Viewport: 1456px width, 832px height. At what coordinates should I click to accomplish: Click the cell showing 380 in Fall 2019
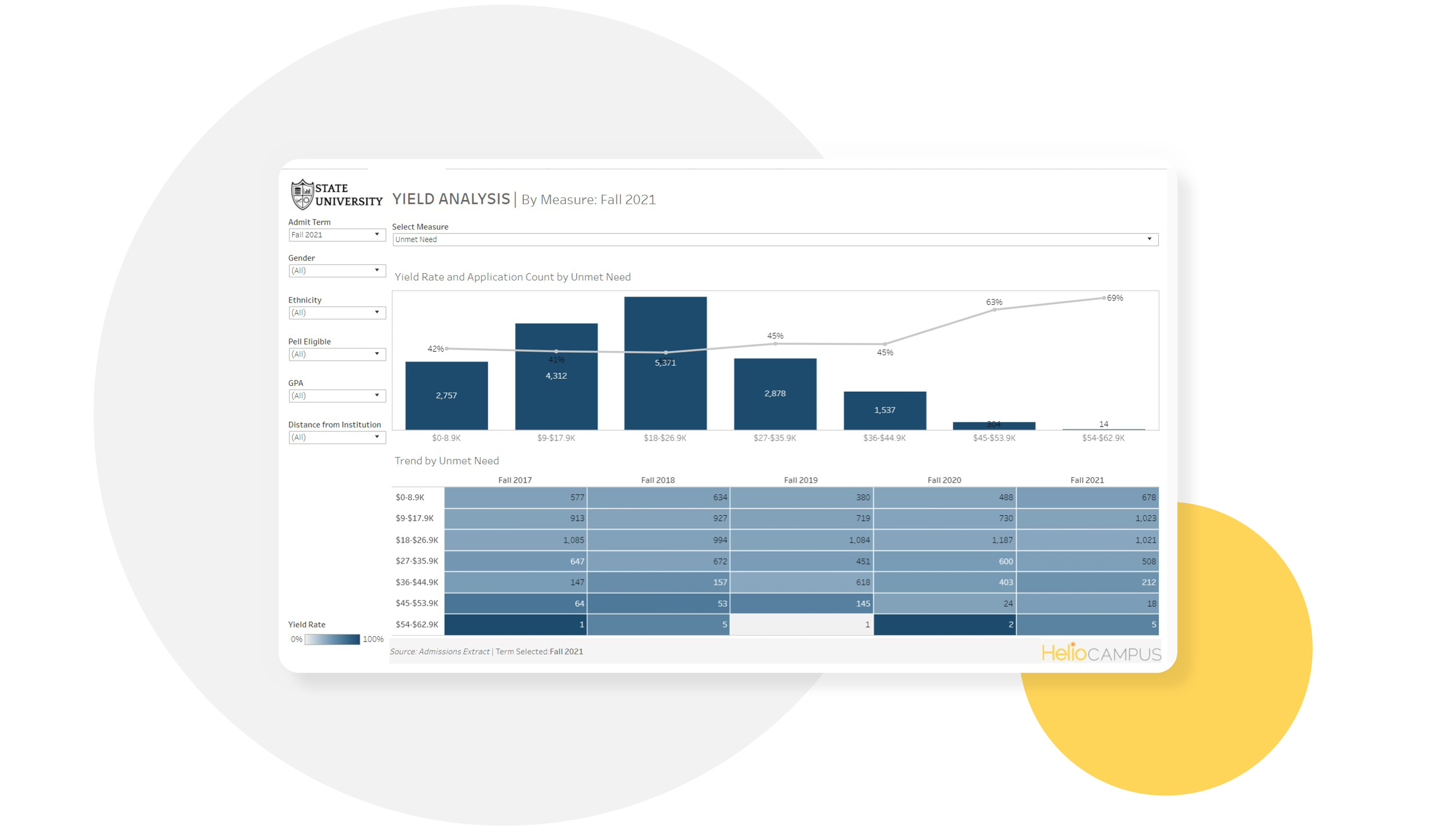[x=802, y=497]
